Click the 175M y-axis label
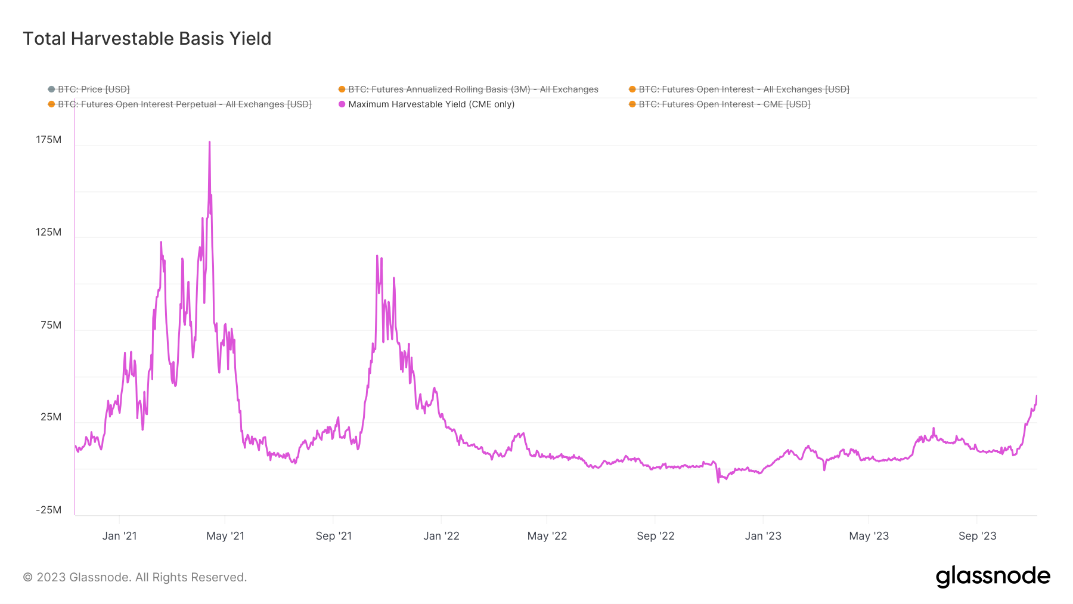Viewport: 1073px width, 604px height. tap(49, 140)
